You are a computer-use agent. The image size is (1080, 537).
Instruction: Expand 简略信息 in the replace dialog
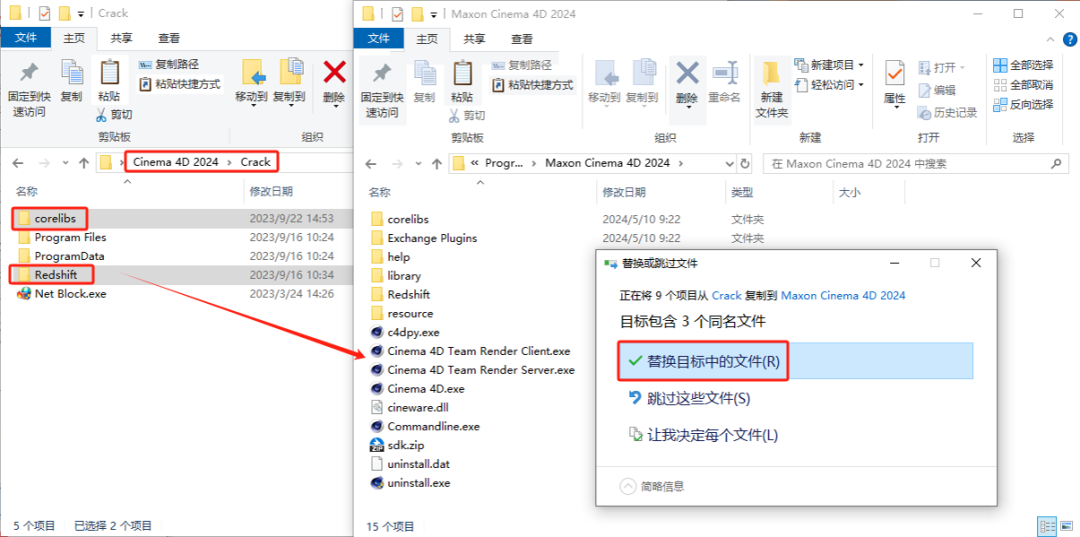point(653,487)
